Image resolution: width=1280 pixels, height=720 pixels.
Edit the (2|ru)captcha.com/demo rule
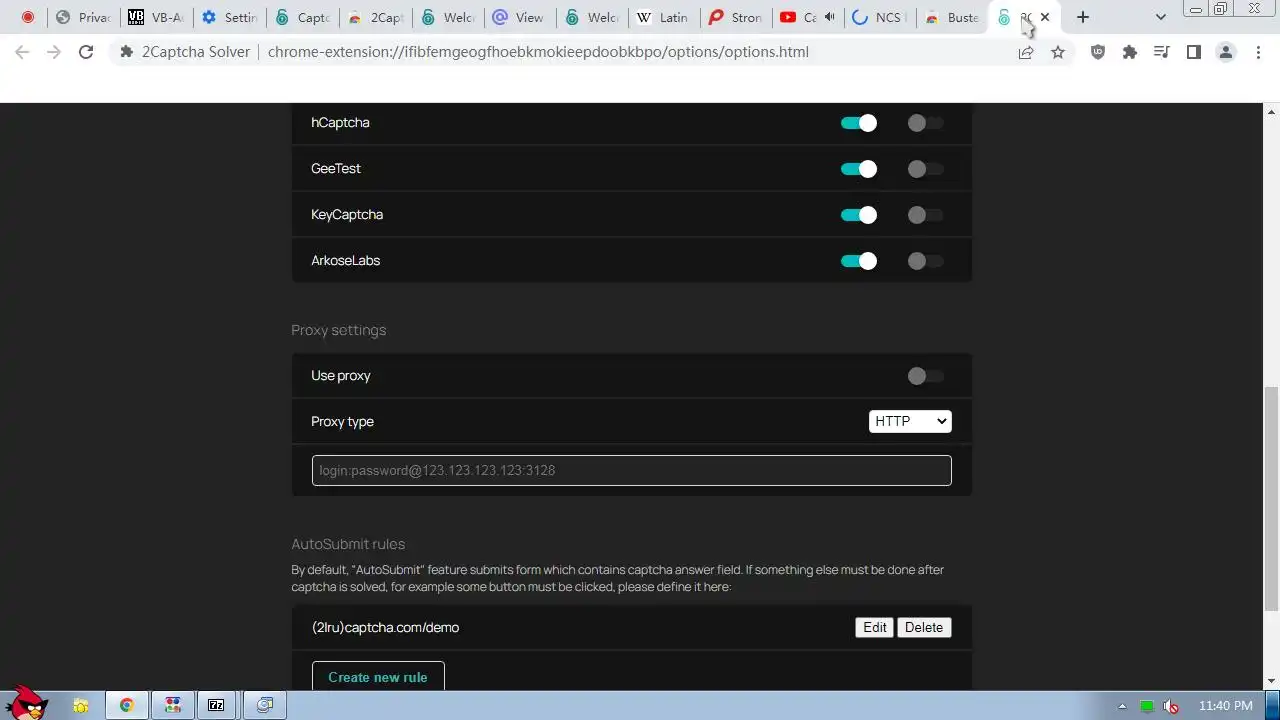click(875, 627)
